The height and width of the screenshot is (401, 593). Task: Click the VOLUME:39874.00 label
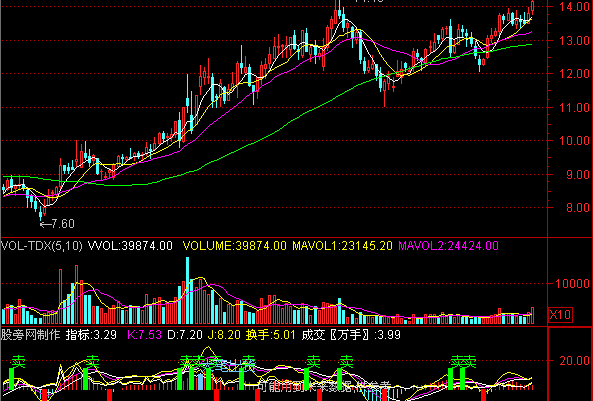[234, 246]
